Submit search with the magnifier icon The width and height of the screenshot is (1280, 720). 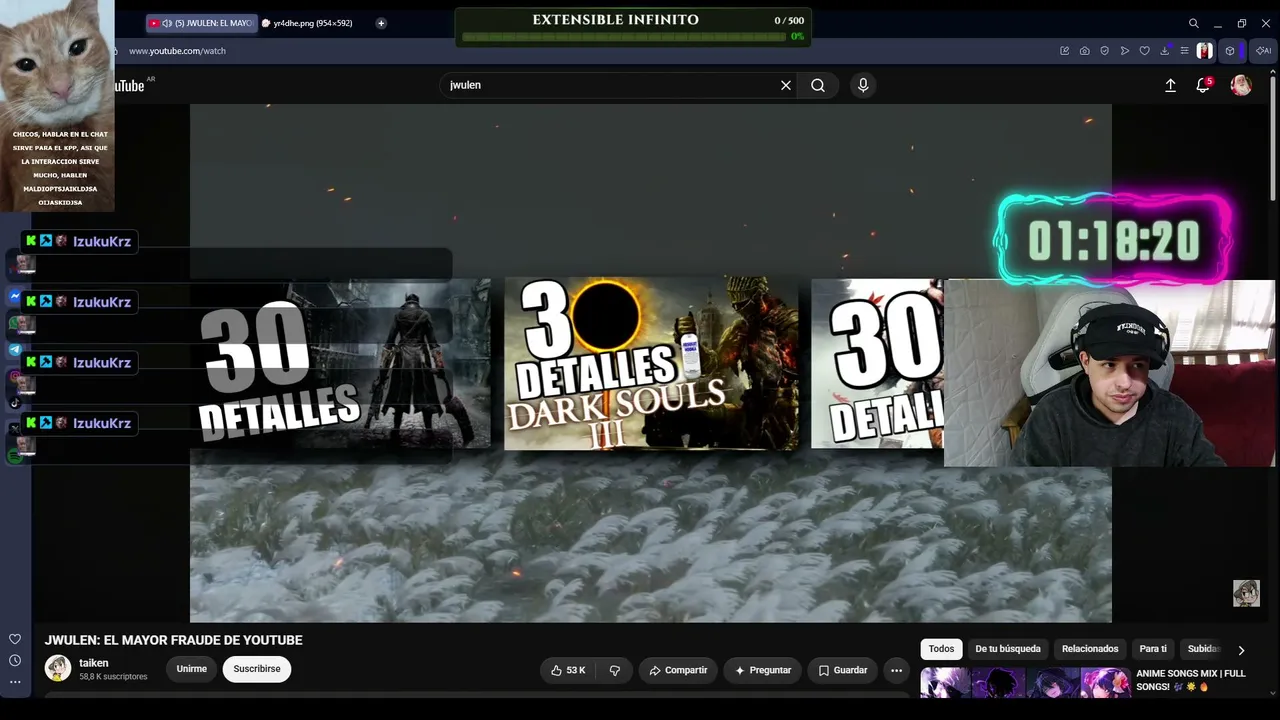(x=818, y=86)
